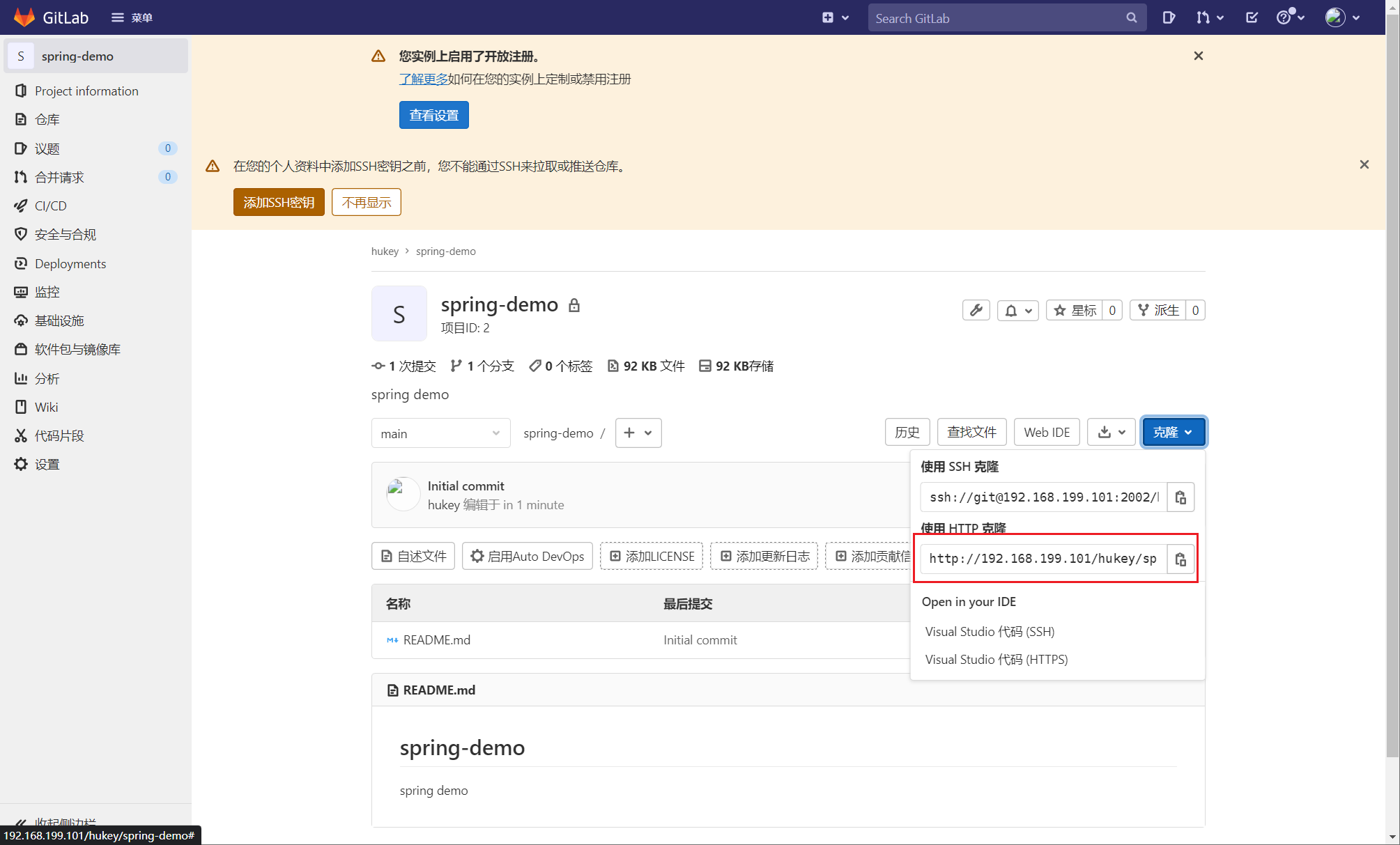Open the main branch selector dropdown
Viewport: 1400px width, 845px height.
440,433
